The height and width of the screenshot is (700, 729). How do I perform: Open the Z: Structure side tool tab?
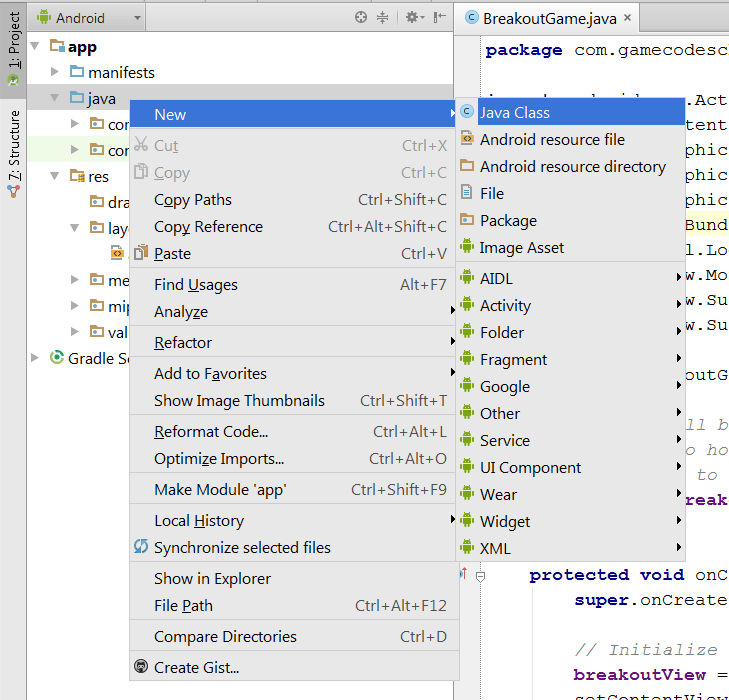[13, 153]
